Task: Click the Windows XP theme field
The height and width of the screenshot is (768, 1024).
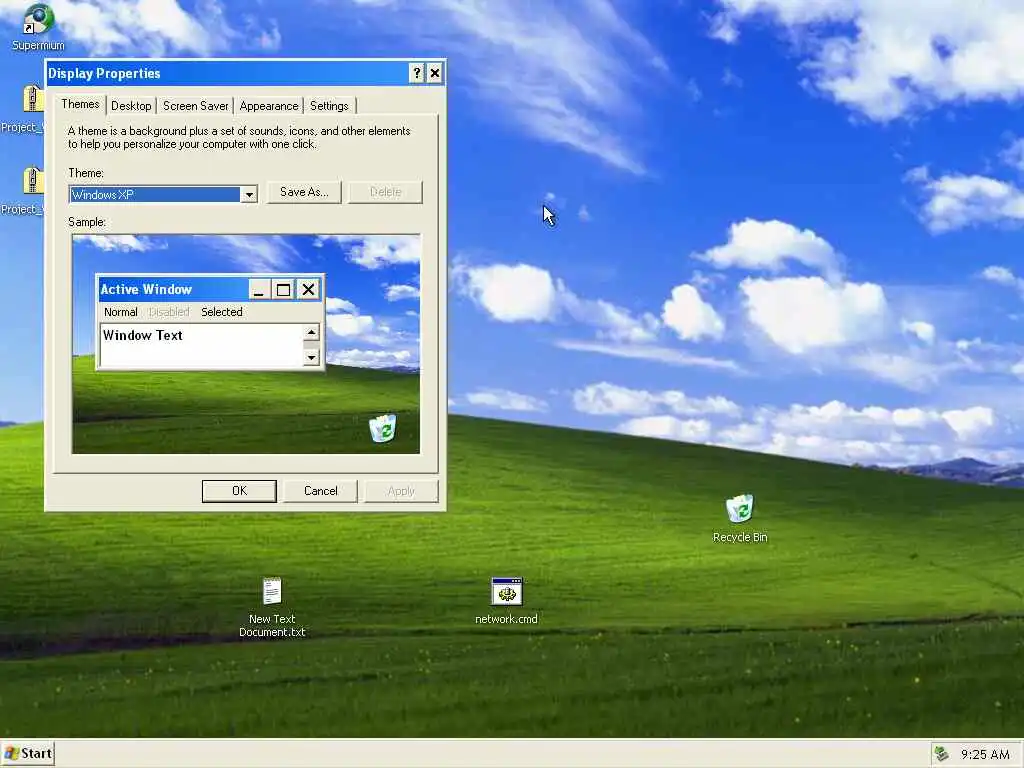Action: tap(155, 195)
